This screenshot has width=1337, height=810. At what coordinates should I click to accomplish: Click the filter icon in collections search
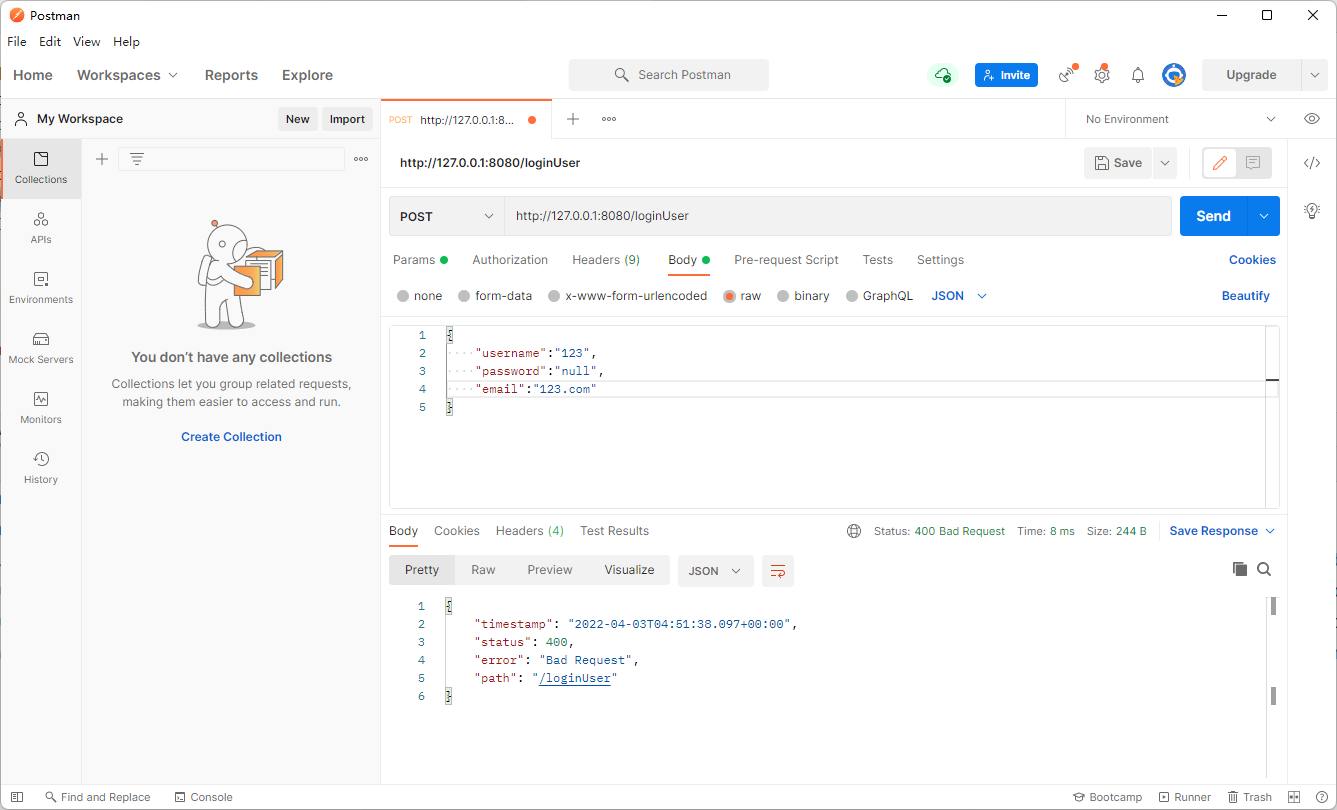click(137, 159)
